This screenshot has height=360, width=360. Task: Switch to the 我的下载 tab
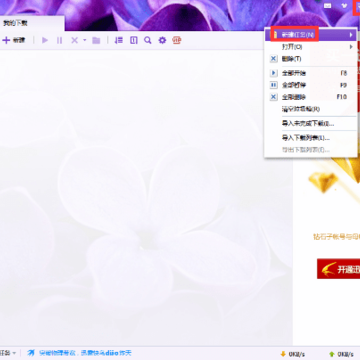click(32, 23)
